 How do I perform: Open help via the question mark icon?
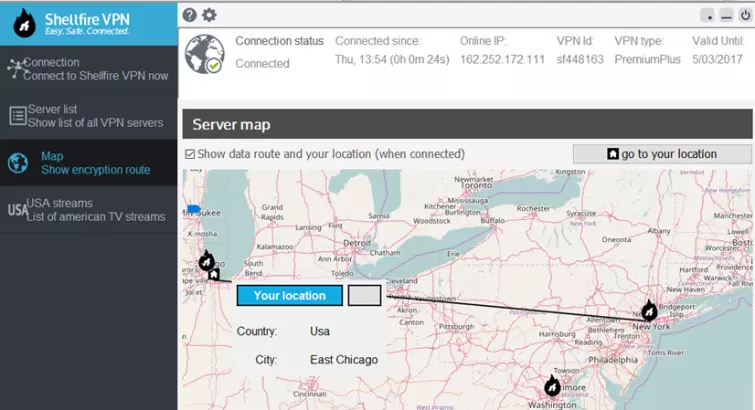pyautogui.click(x=190, y=15)
